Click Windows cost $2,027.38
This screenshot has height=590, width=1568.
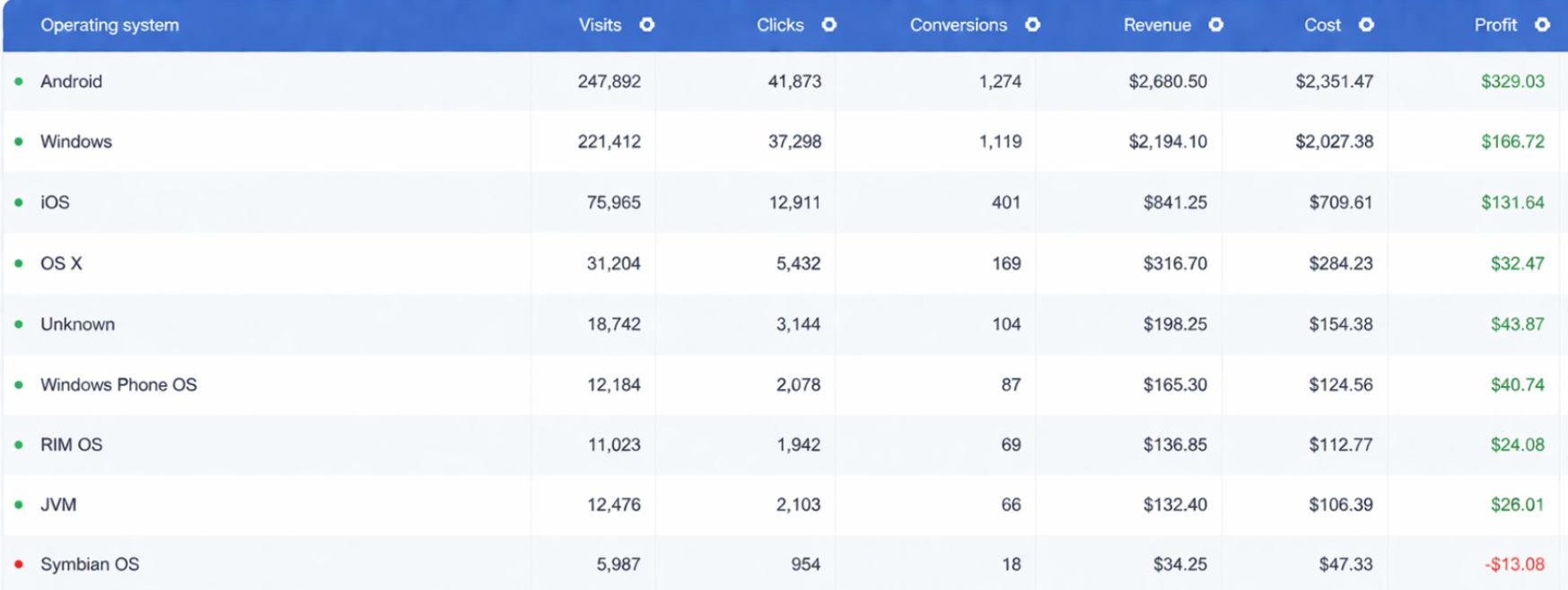[x=1334, y=142]
